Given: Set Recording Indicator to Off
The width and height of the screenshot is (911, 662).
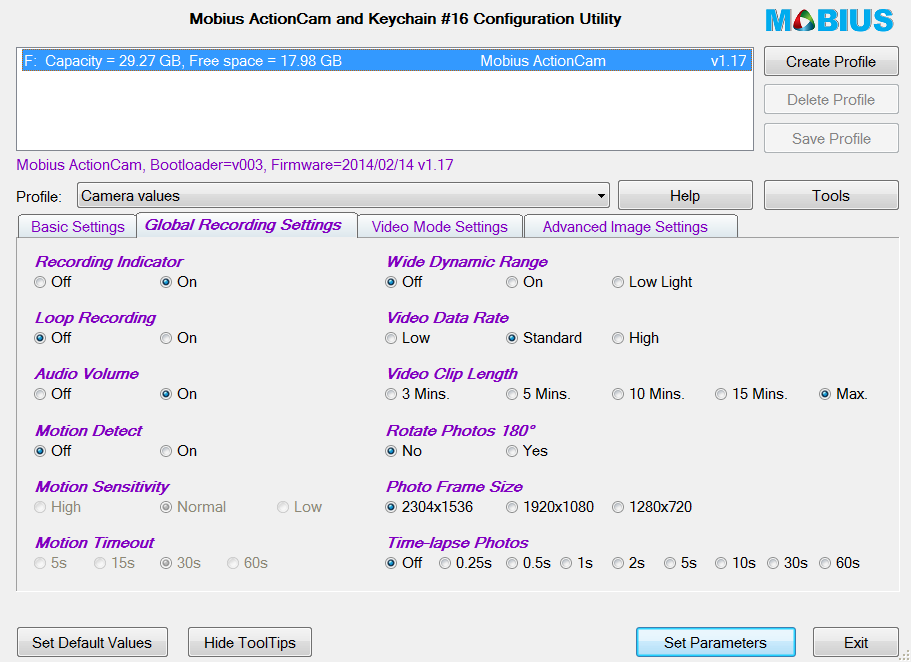Looking at the screenshot, I should tap(52, 282).
